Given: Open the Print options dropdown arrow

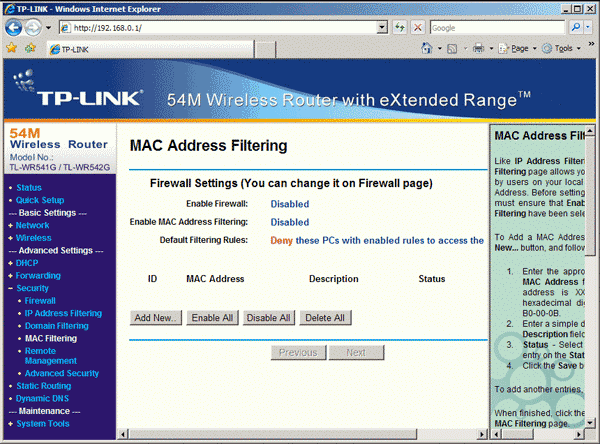Looking at the screenshot, I should pos(491,49).
